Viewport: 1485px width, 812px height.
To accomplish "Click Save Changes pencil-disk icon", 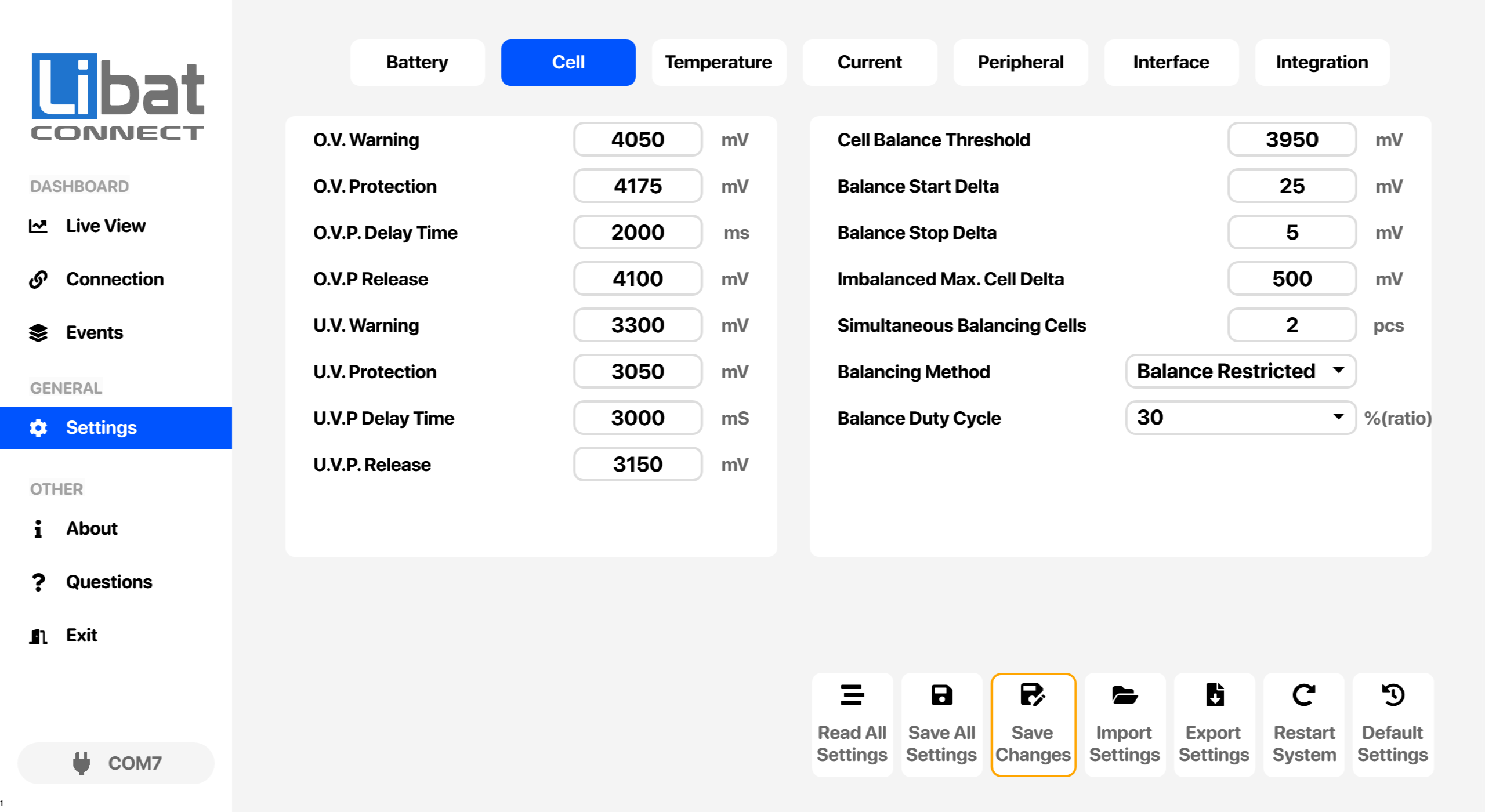I will point(1033,695).
